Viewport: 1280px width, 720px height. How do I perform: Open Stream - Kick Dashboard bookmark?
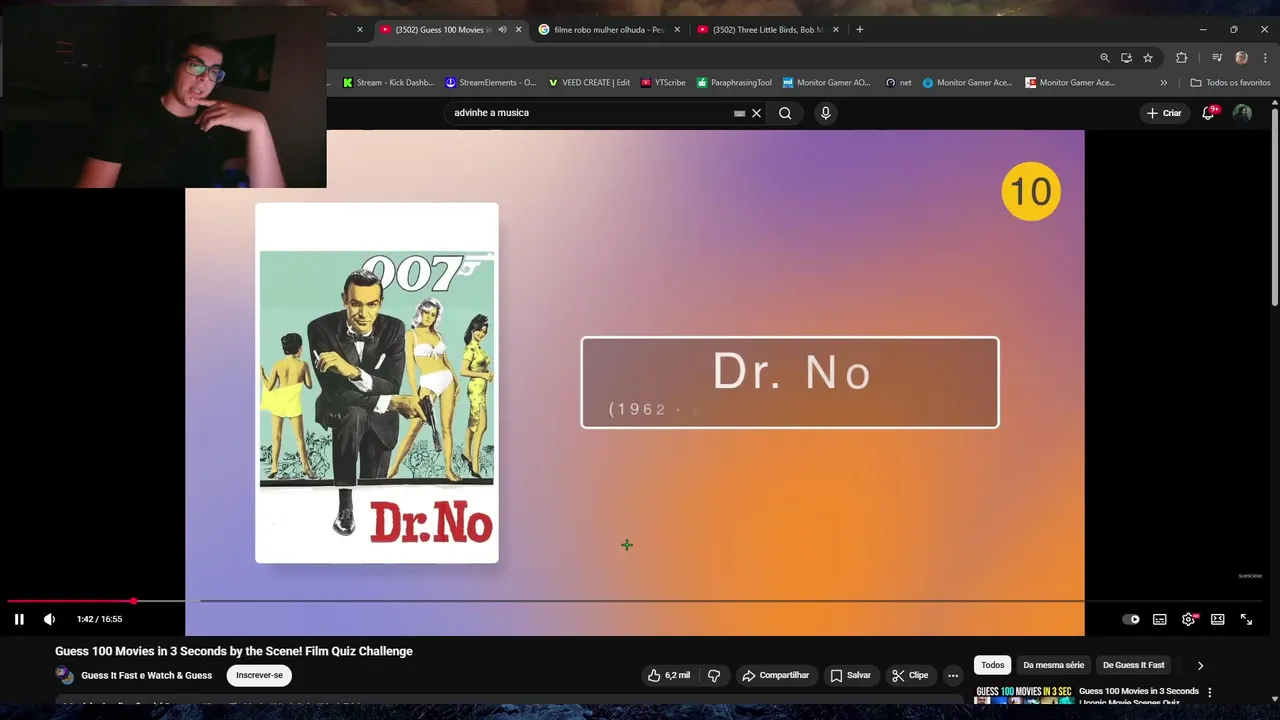click(388, 83)
